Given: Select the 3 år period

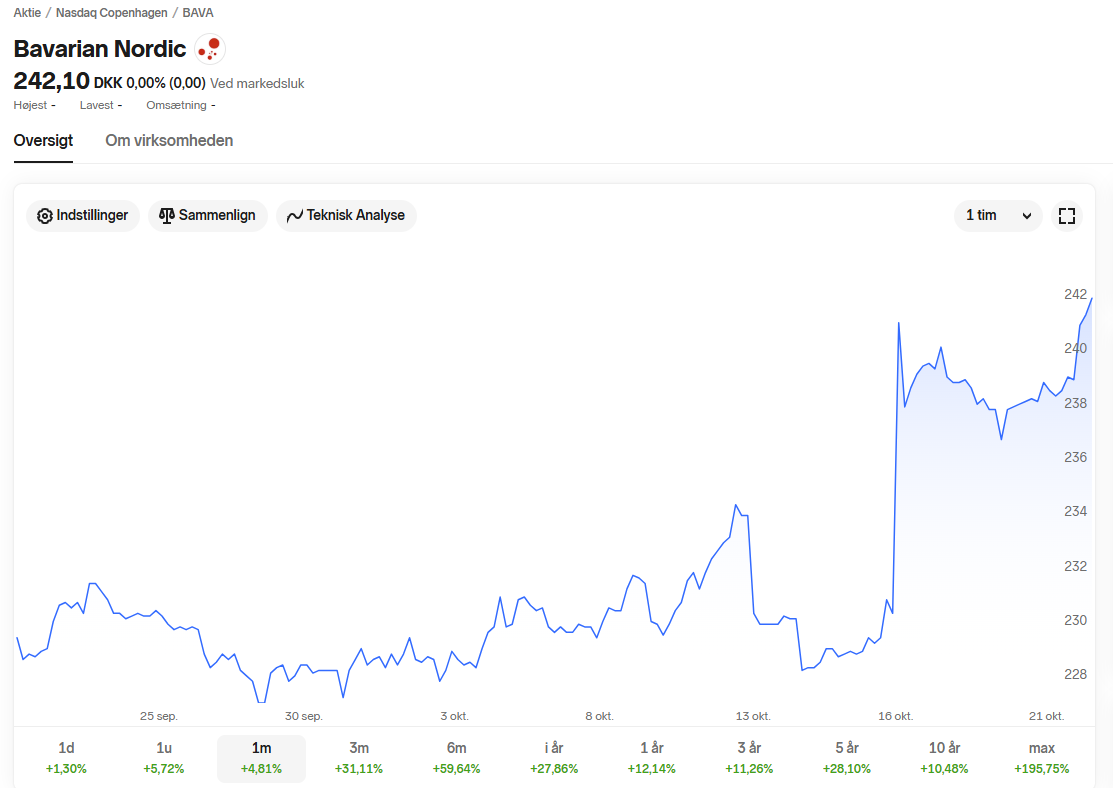Looking at the screenshot, I should pos(749,757).
